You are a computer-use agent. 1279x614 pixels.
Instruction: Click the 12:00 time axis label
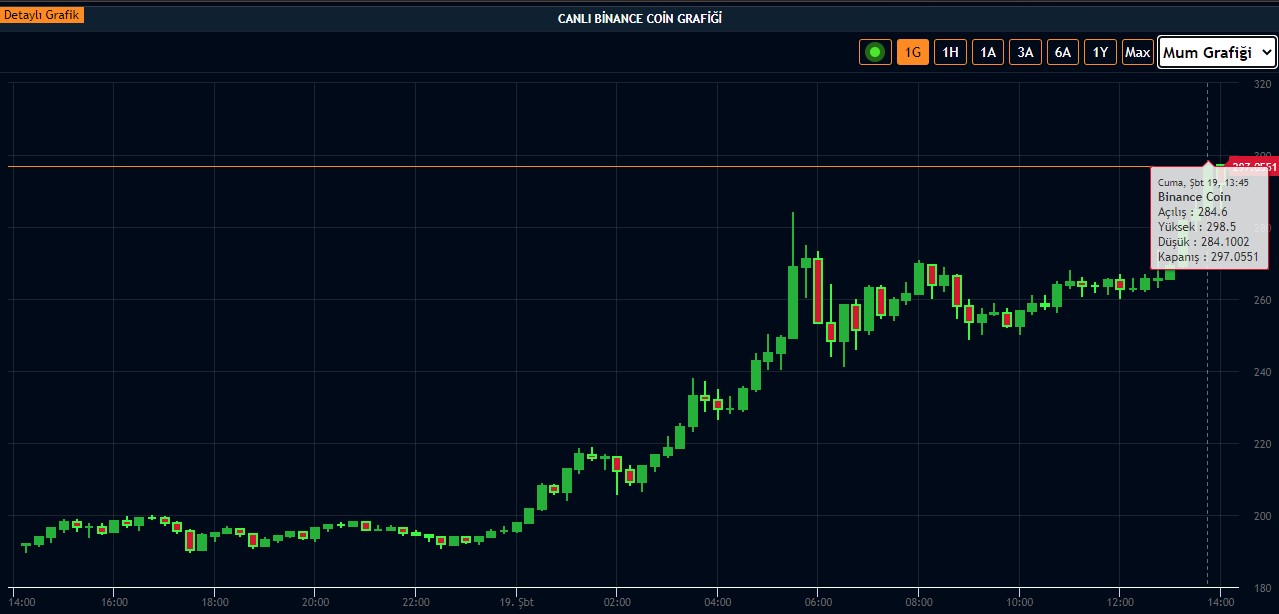click(x=1120, y=602)
